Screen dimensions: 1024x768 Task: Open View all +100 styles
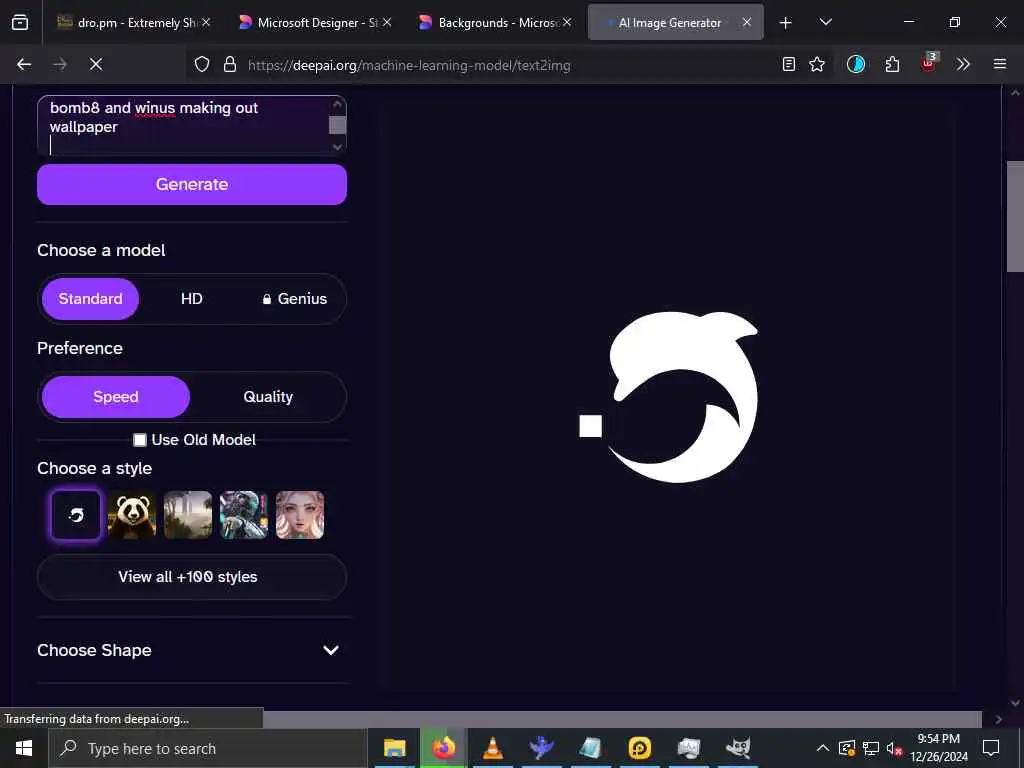pos(191,577)
